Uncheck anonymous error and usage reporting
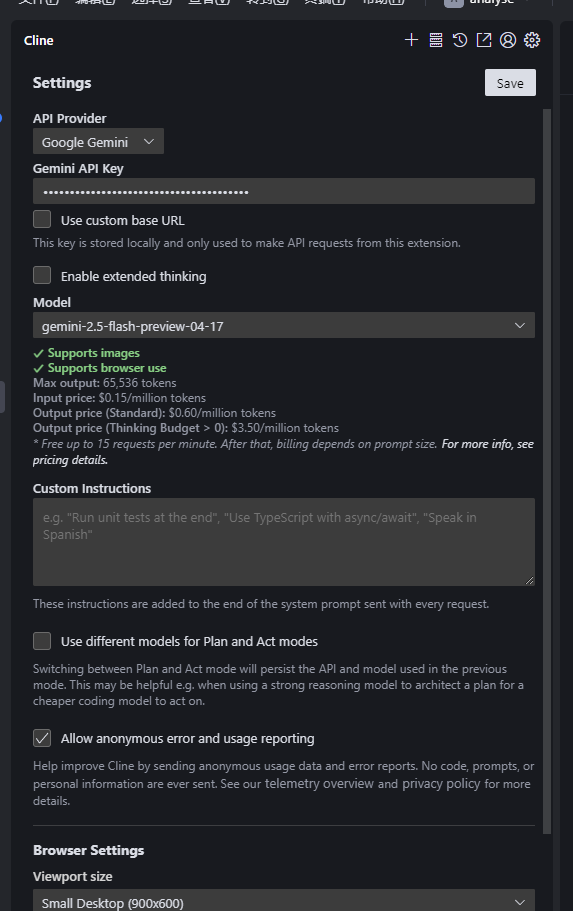This screenshot has height=911, width=573. (42, 738)
